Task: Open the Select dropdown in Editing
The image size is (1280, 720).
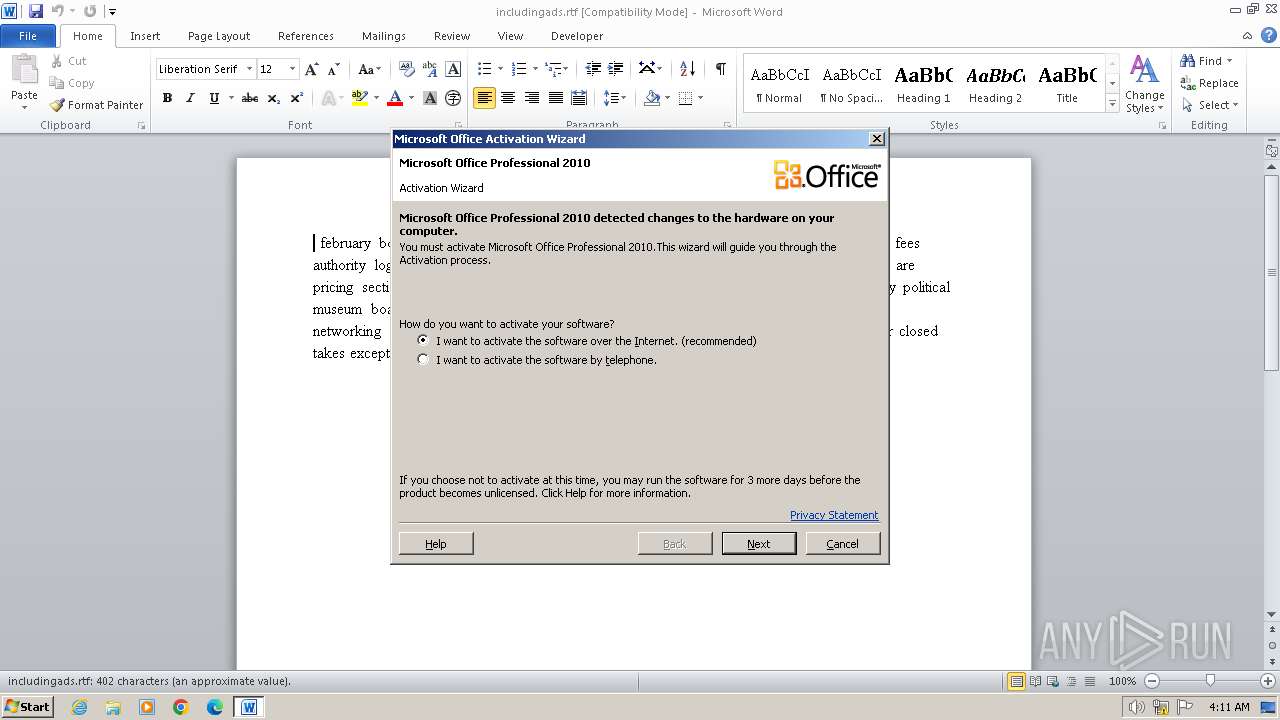Action: point(1209,105)
